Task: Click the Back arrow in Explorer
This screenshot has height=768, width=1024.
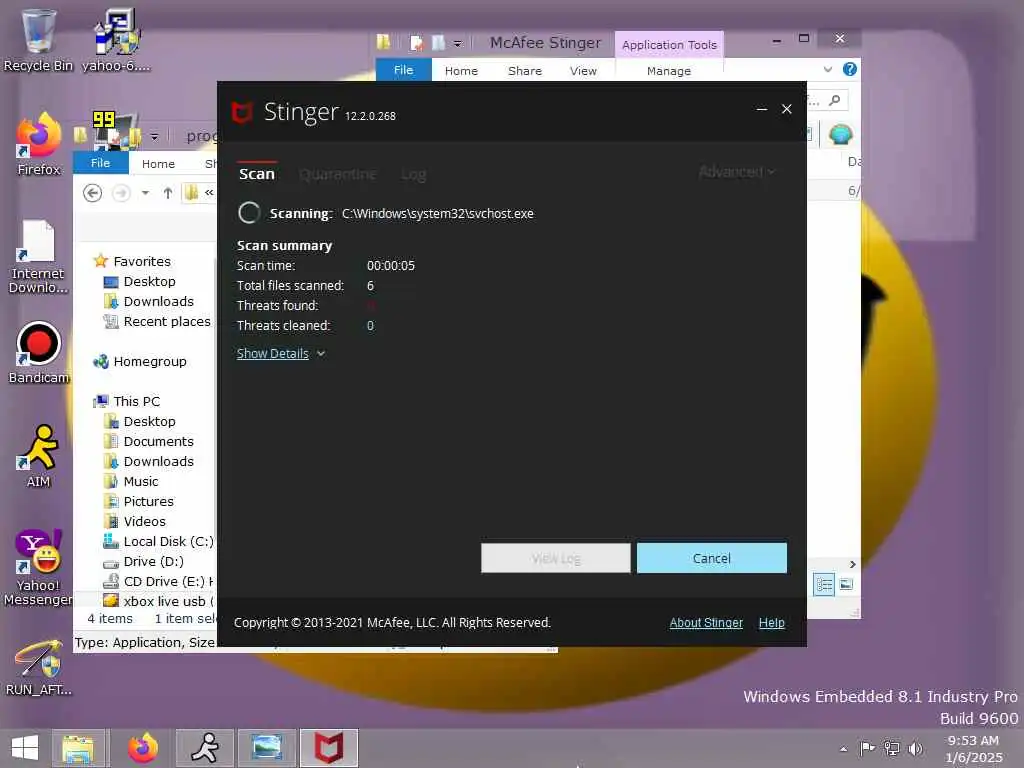Action: coord(93,193)
